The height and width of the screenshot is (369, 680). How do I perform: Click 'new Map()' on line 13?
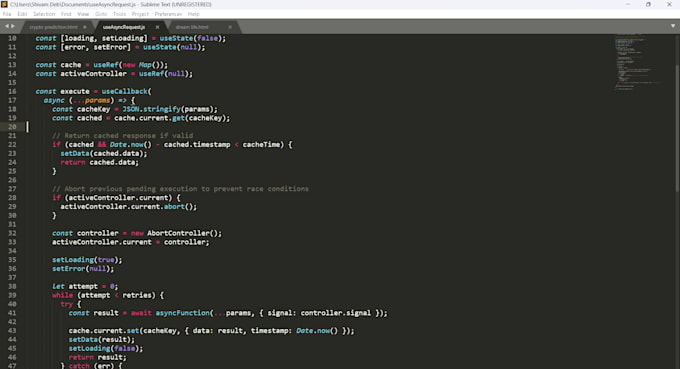click(x=141, y=65)
